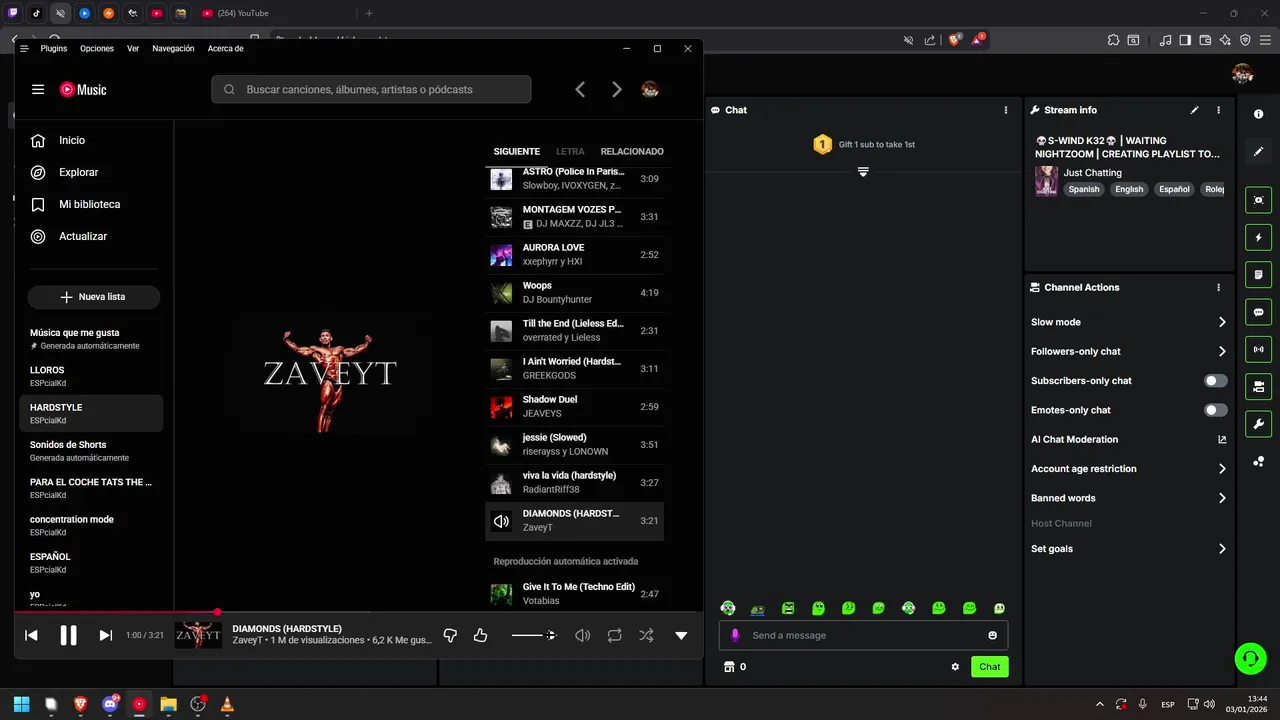This screenshot has width=1280, height=720.
Task: Open the Acerca de menu
Action: coord(225,48)
